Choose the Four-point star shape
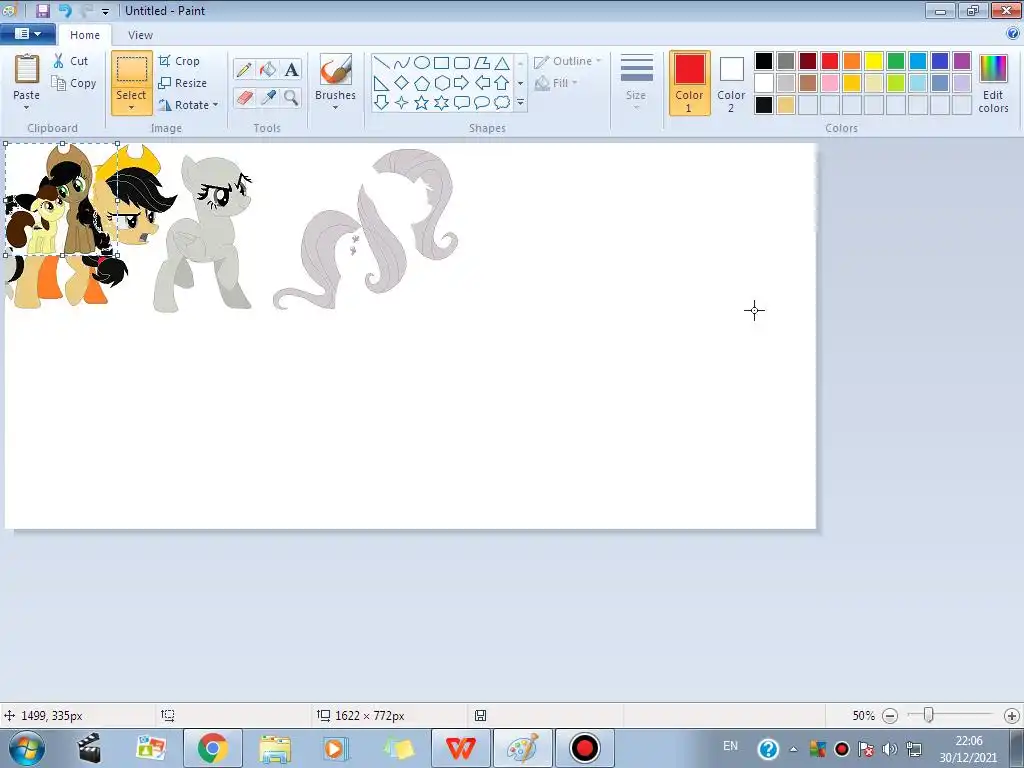Viewport: 1024px width, 768px height. 402,103
